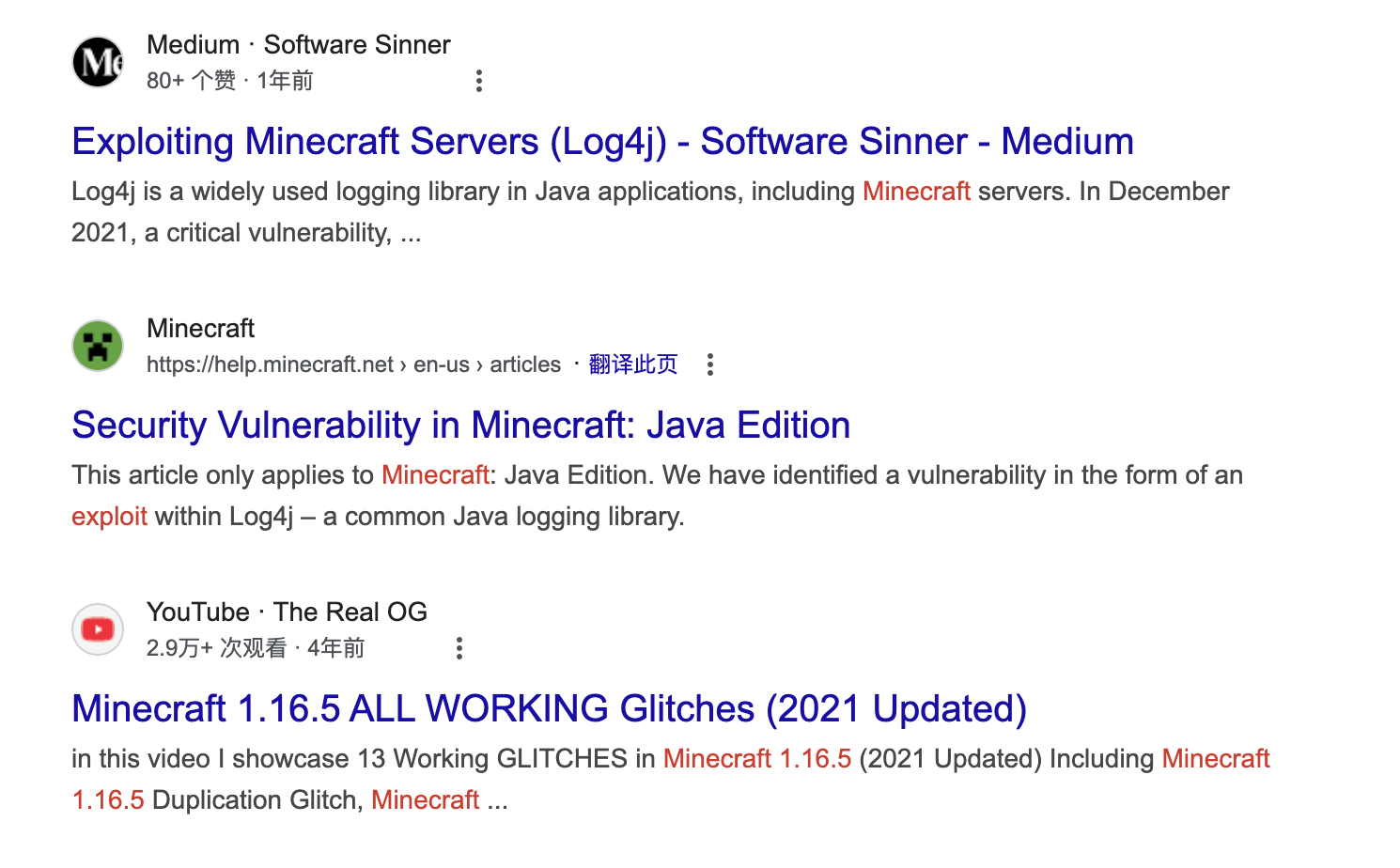This screenshot has width=1400, height=868.
Task: Click the "2.9万+ 次观看 · 4年前" metadata
Action: [255, 648]
